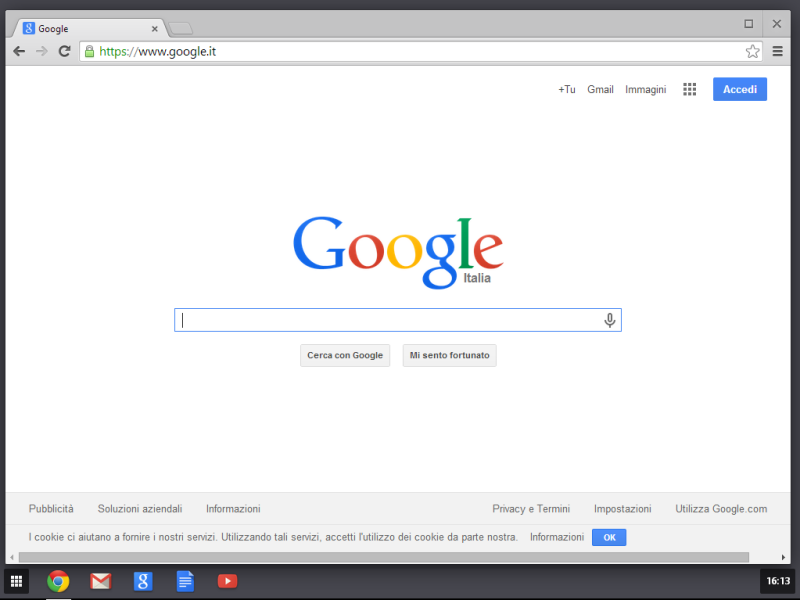This screenshot has width=800, height=600.
Task: Open Gmail from the shelf
Action: tap(101, 581)
